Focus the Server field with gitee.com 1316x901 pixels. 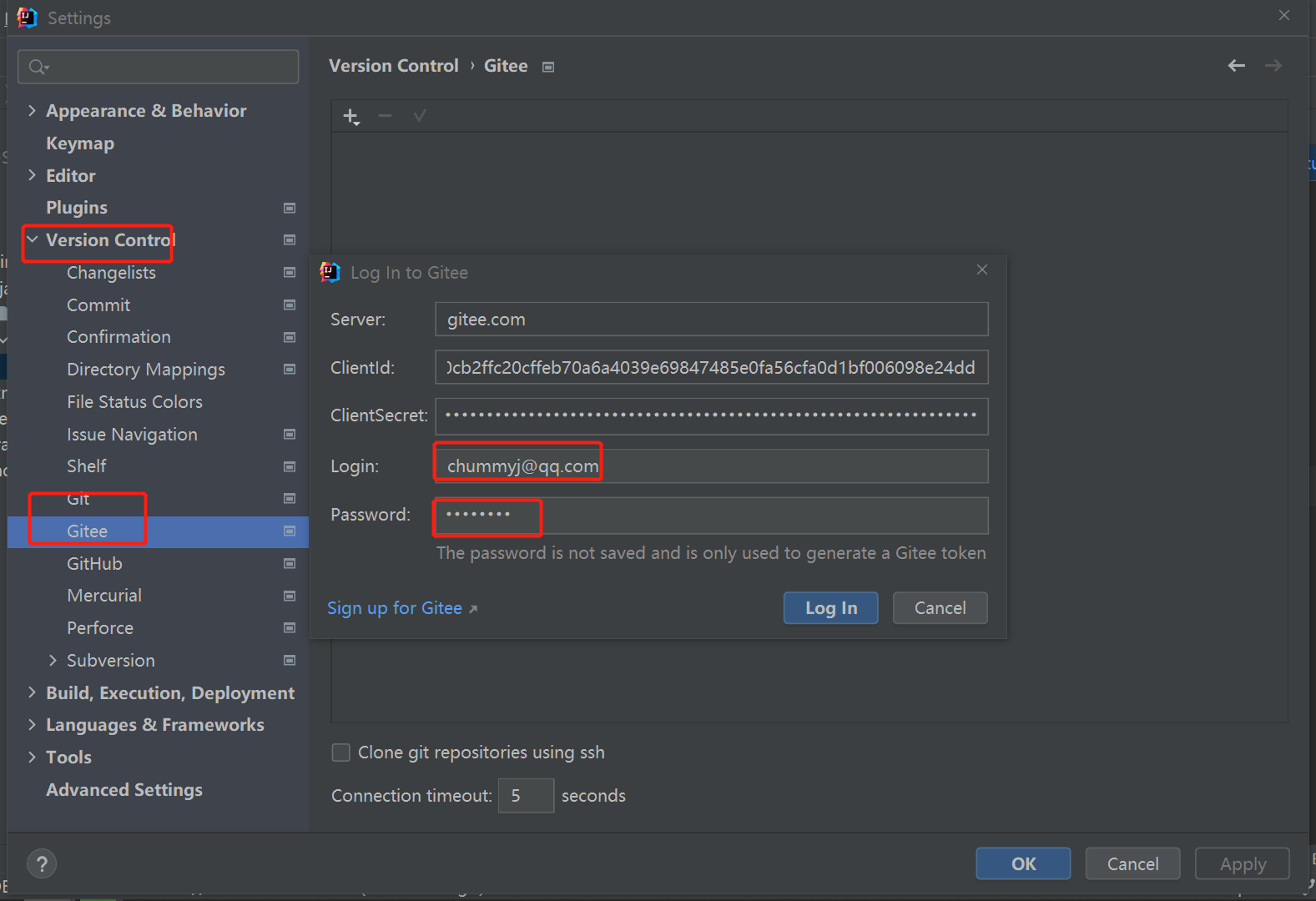point(712,320)
